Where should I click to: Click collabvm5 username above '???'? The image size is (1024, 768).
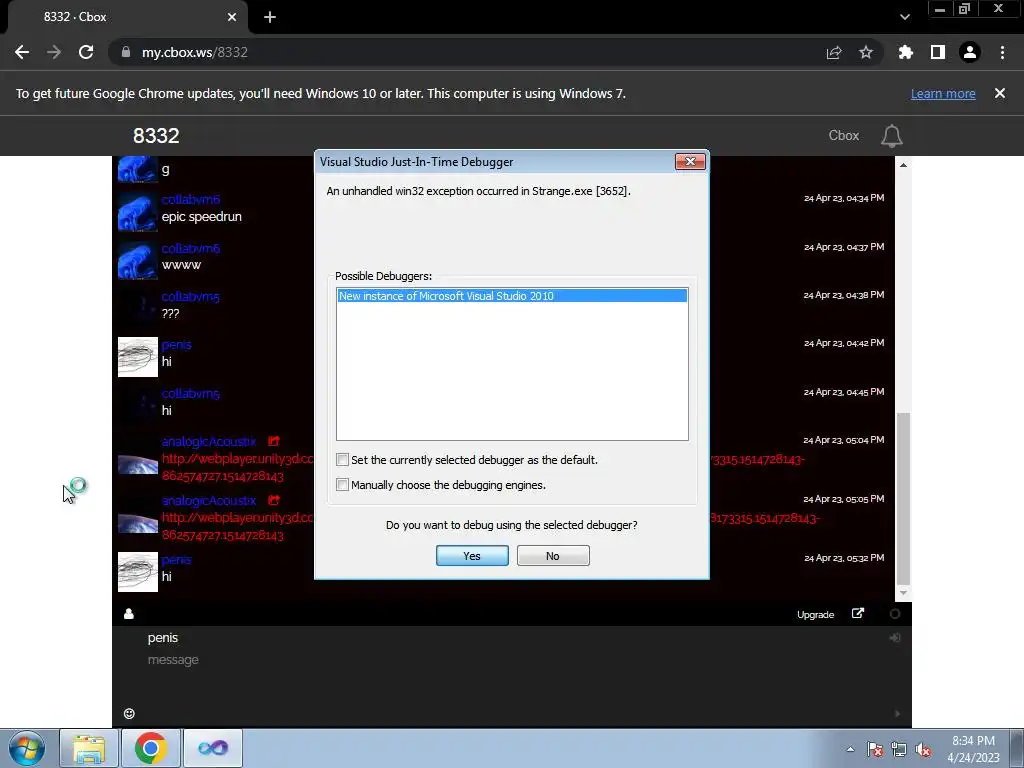pos(191,296)
